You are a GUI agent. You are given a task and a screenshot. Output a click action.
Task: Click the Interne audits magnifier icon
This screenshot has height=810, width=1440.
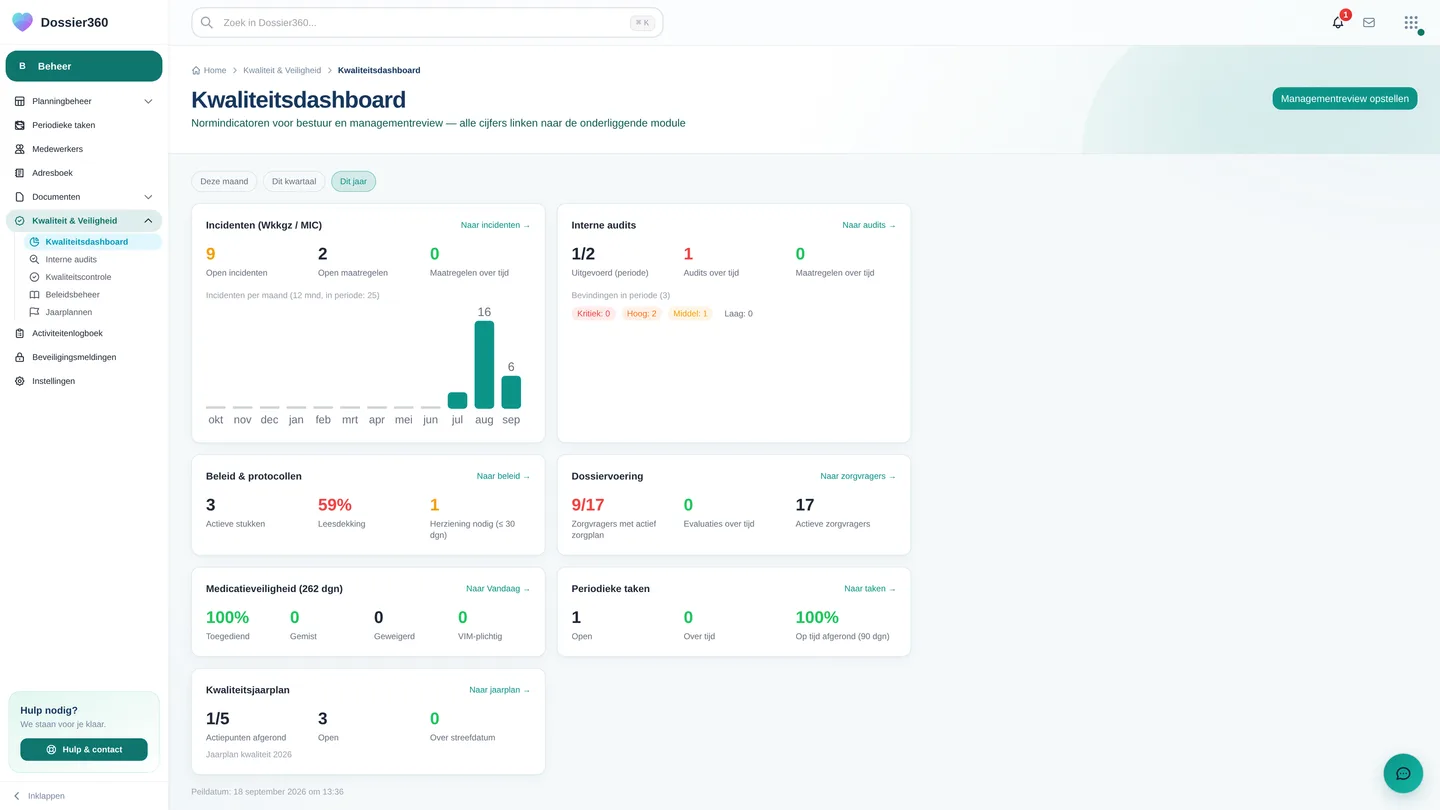(34, 259)
